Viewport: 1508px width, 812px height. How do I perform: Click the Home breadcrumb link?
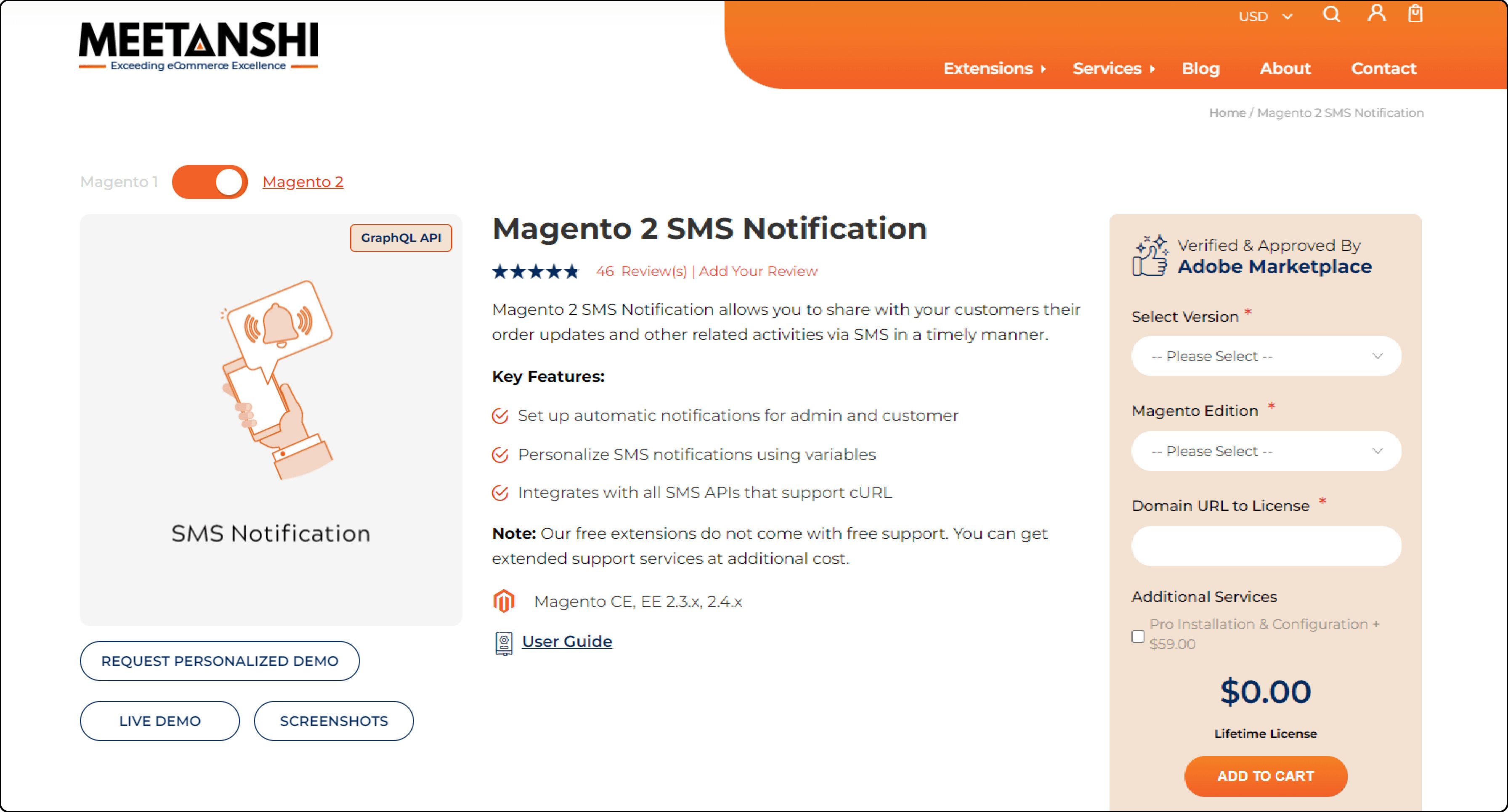[1227, 112]
